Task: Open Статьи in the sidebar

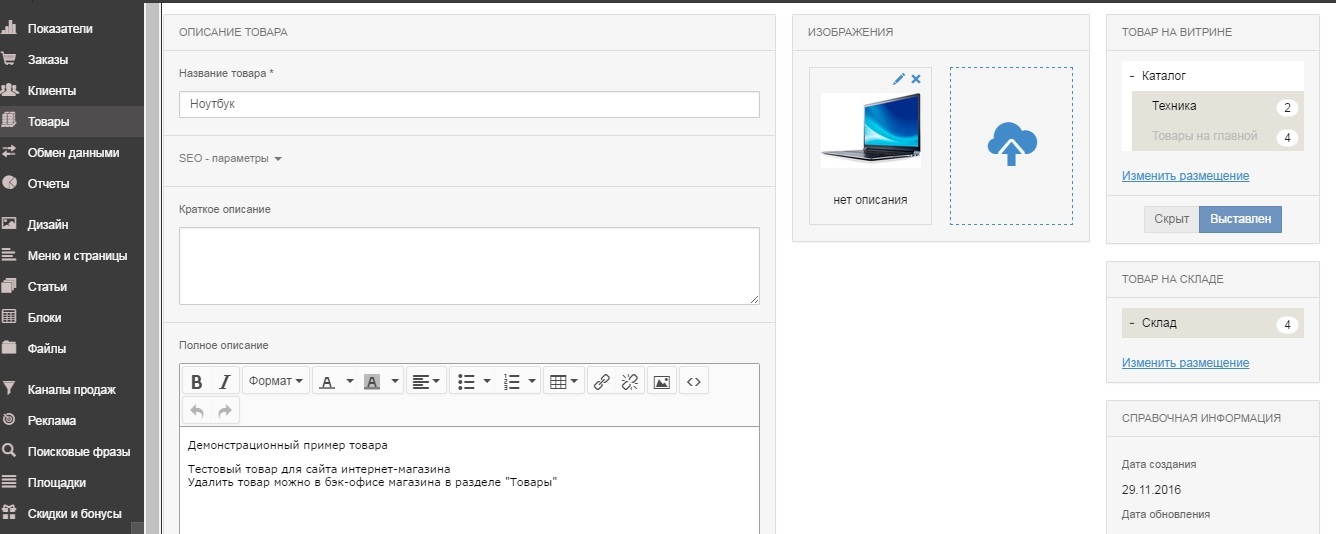Action: click(72, 287)
